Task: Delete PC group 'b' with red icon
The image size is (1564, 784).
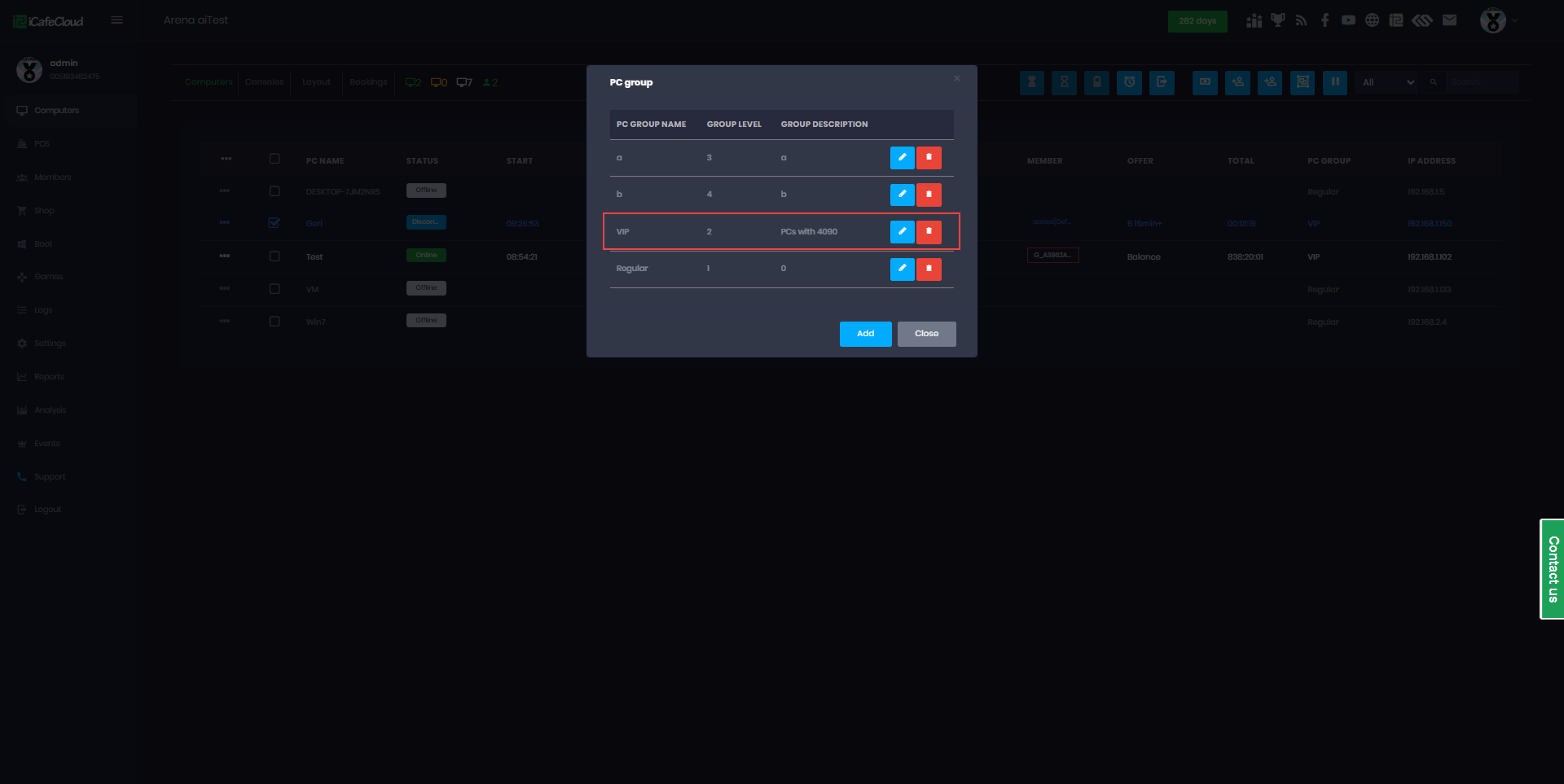Action: coord(929,195)
